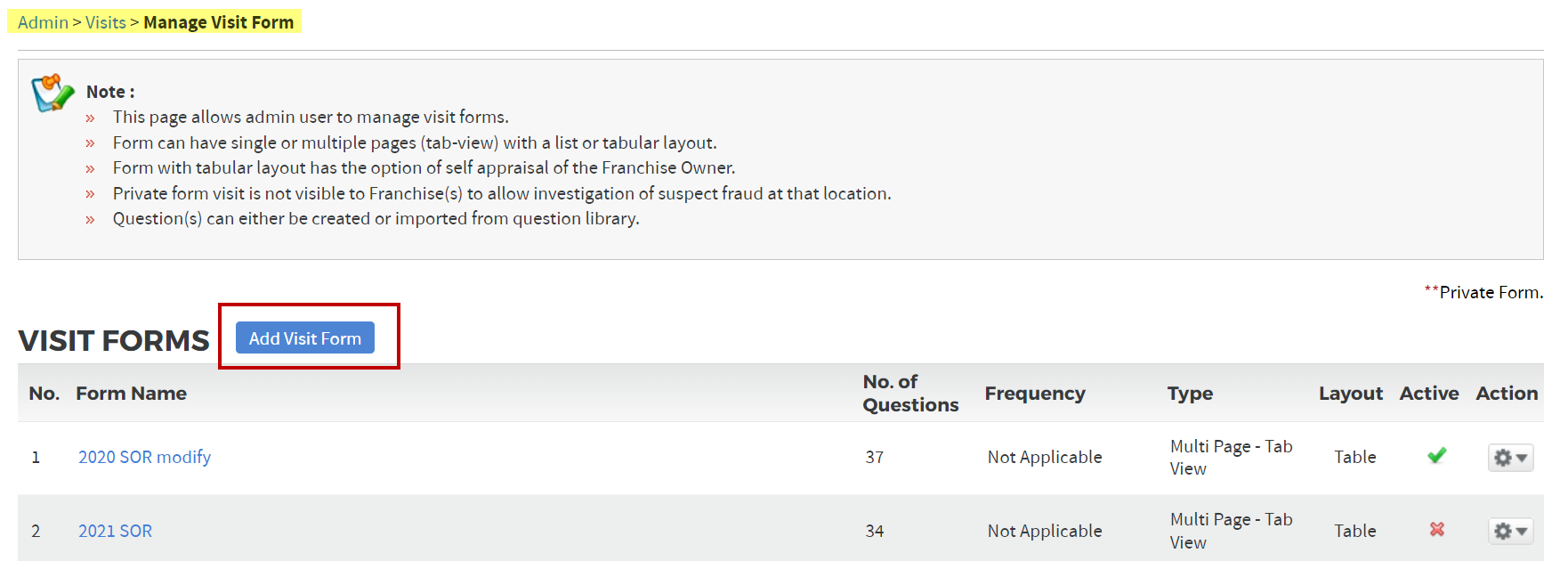Click the first red bullet arrow in the note
The image size is (1568, 561).
[x=90, y=118]
